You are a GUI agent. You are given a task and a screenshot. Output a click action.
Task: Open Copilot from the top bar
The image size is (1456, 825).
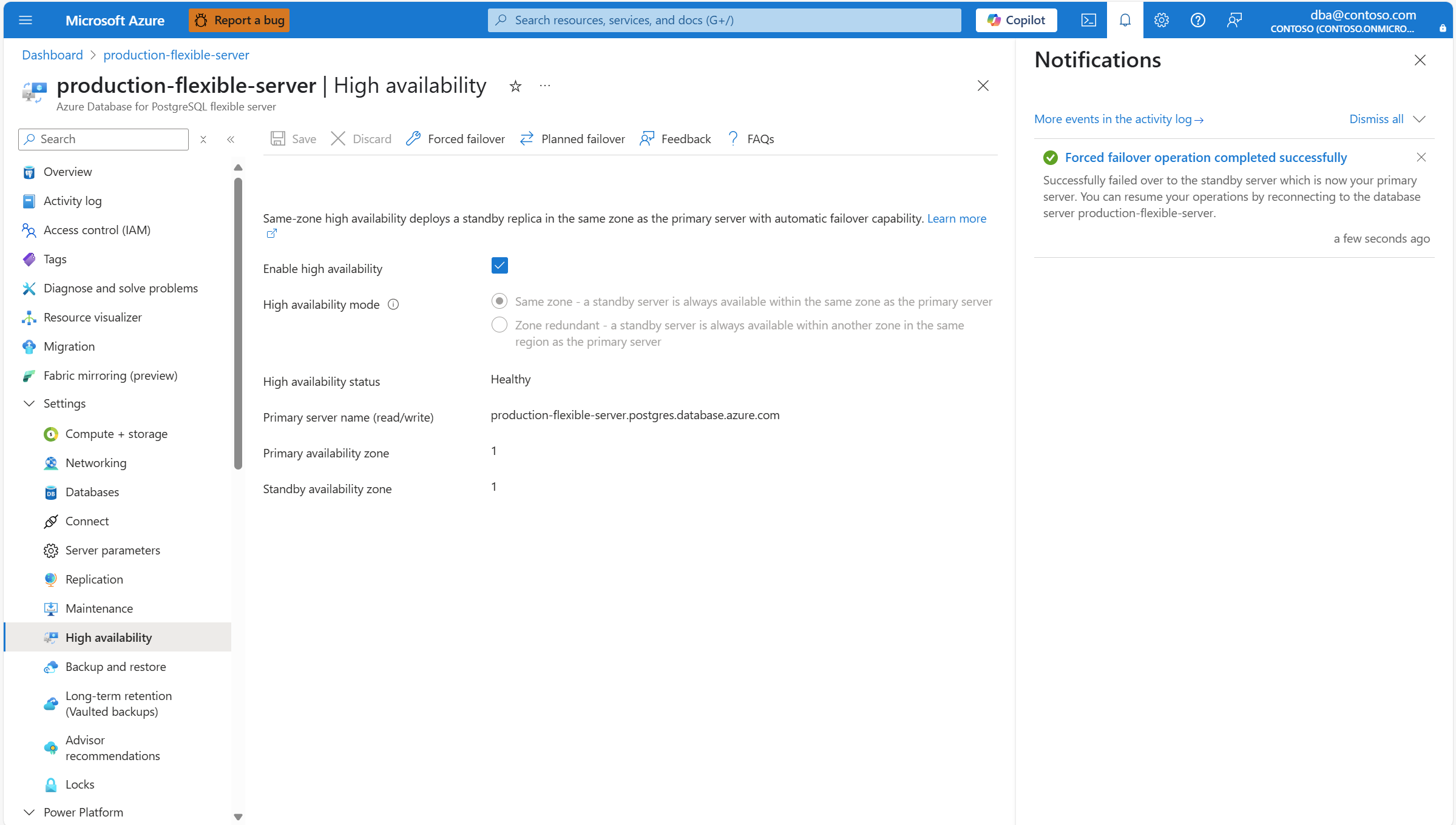[1016, 20]
